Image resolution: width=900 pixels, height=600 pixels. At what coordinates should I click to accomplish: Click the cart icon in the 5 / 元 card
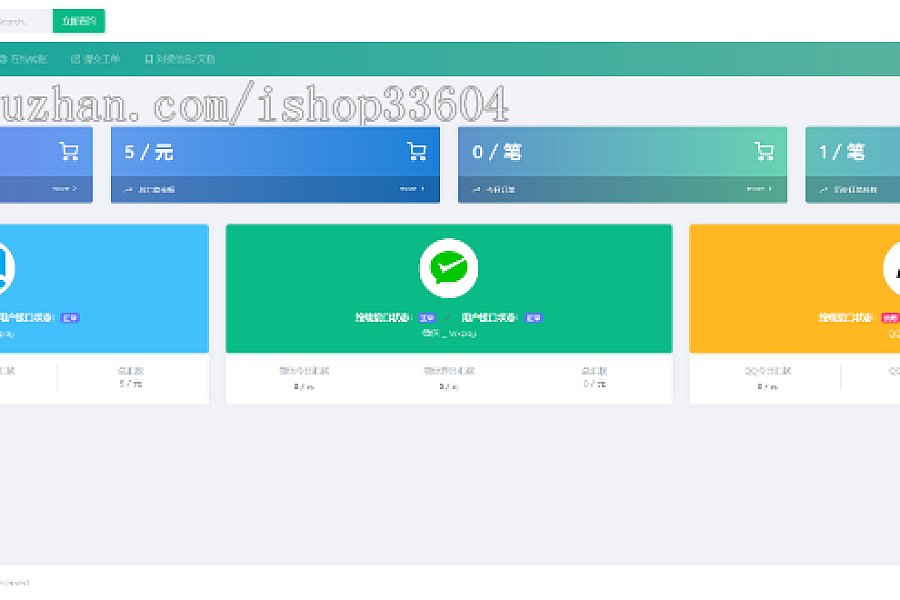[417, 152]
